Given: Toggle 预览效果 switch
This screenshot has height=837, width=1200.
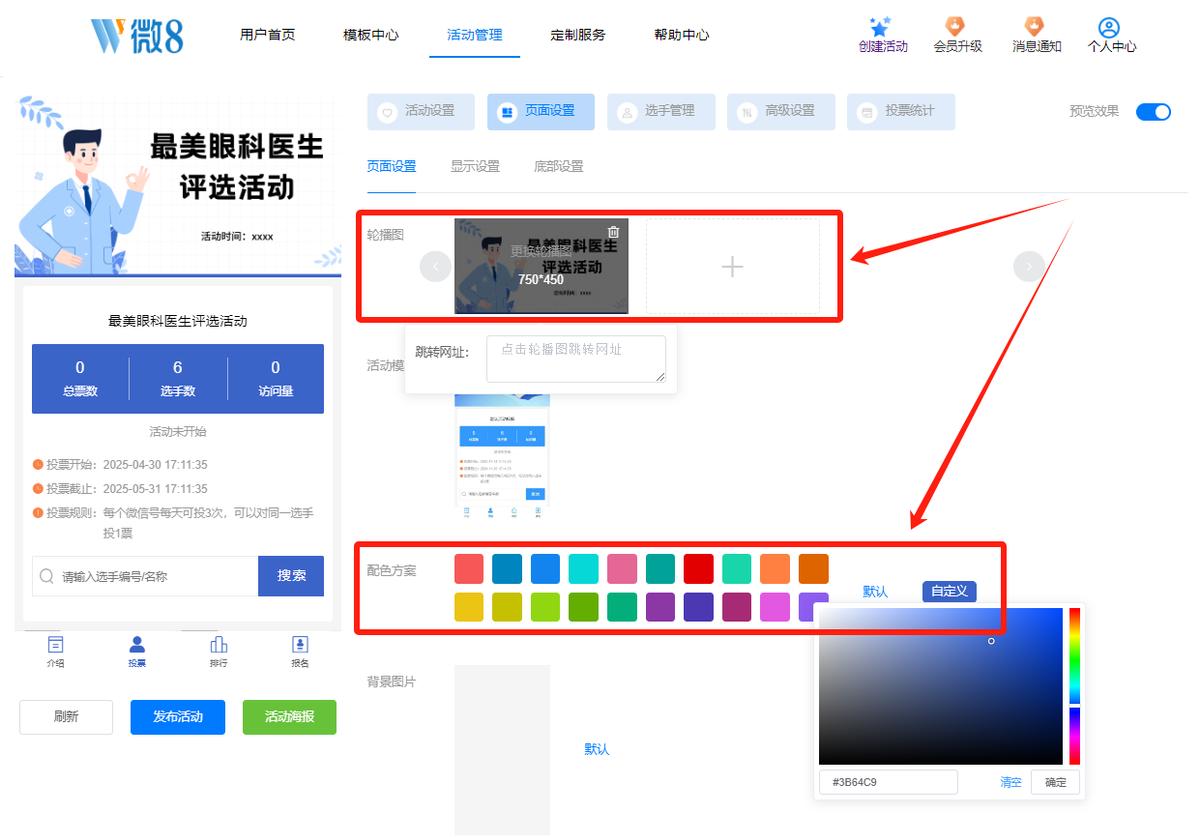Looking at the screenshot, I should tap(1153, 112).
